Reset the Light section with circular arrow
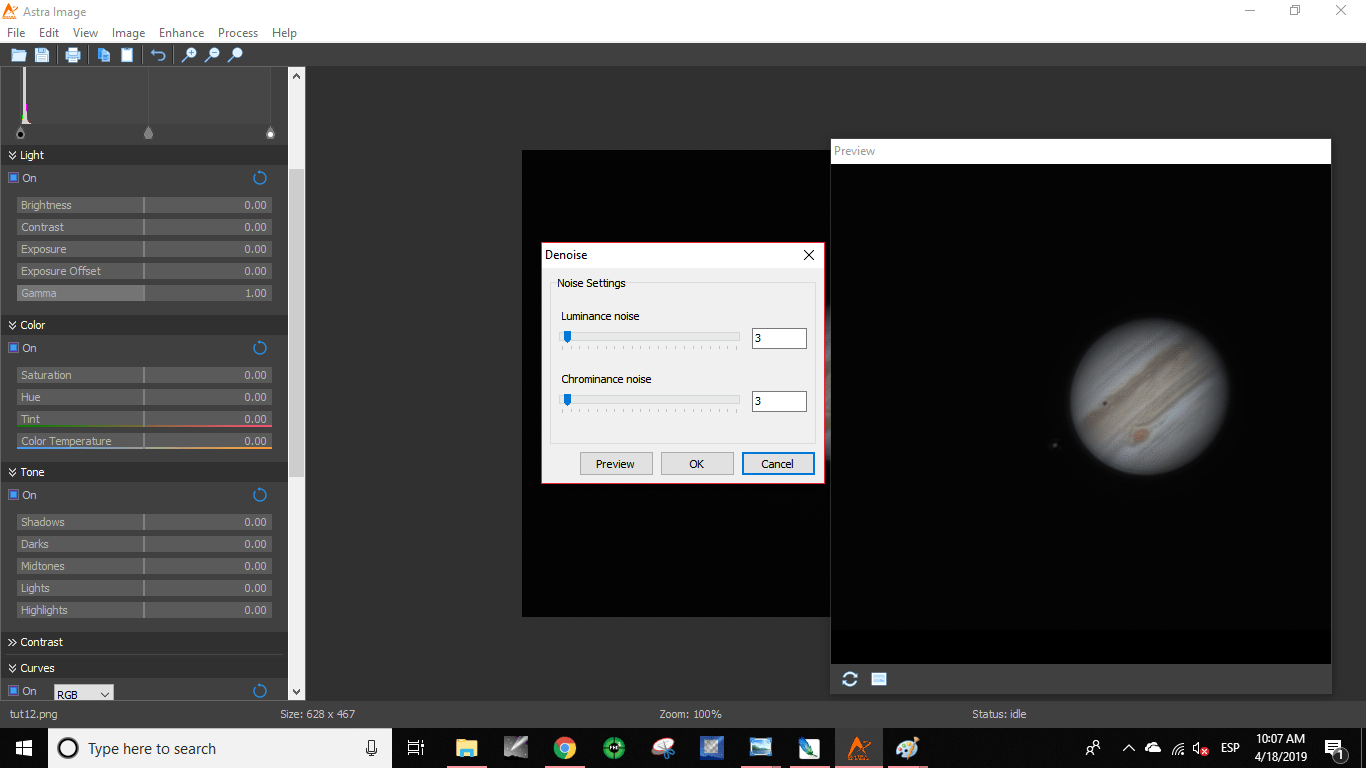 (x=260, y=178)
